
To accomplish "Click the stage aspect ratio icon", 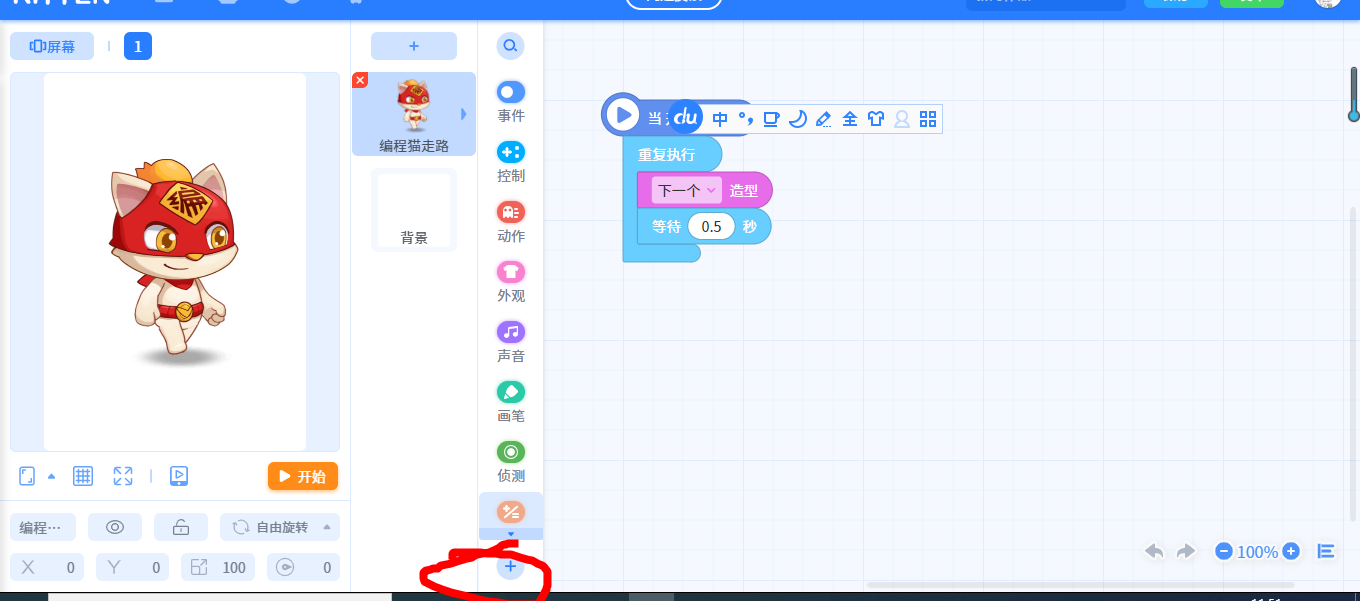I will point(27,476).
